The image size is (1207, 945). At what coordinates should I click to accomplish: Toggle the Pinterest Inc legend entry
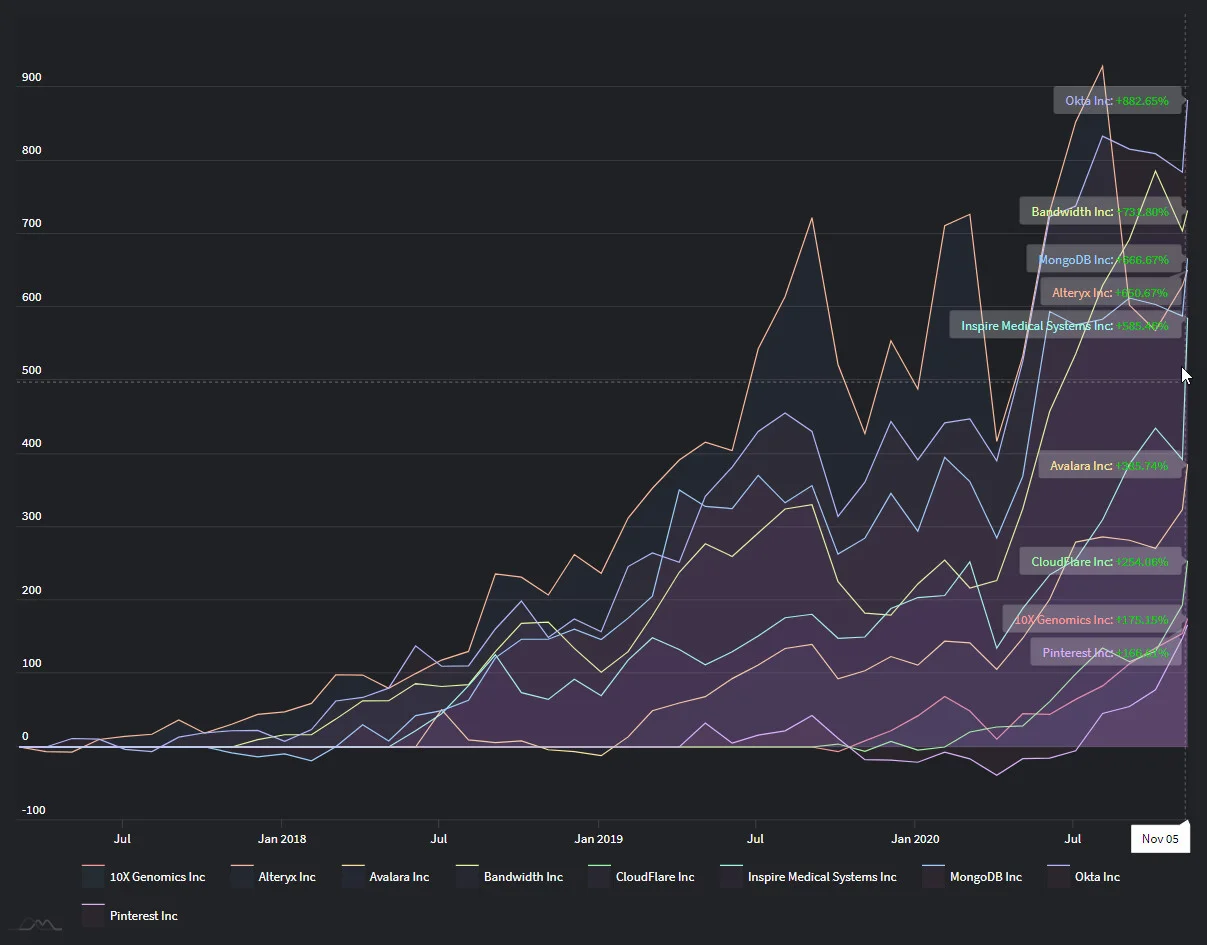coord(130,916)
